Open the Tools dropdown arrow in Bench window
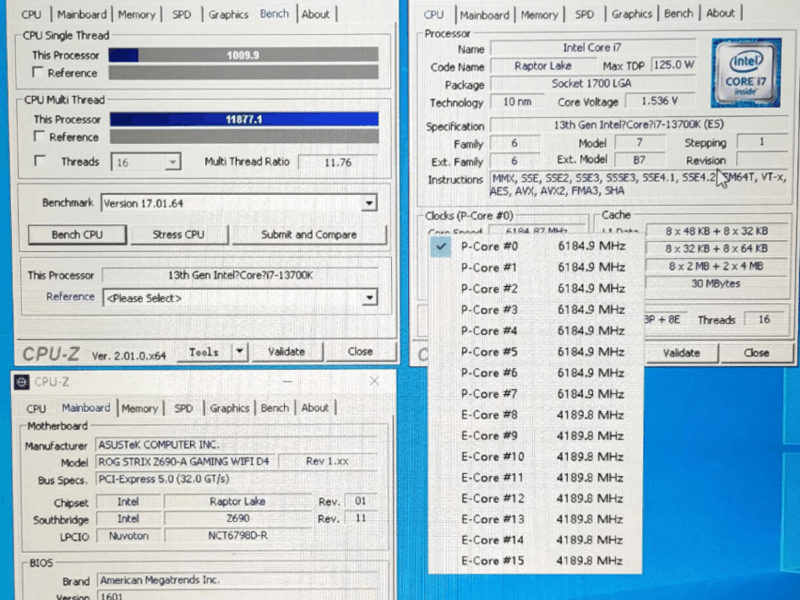The height and width of the screenshot is (600, 800). click(239, 352)
